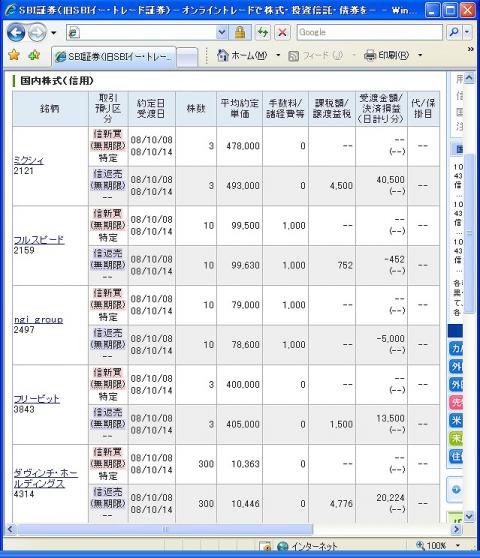Open a new blank browser tab
The height and width of the screenshot is (558, 480).
click(x=187, y=57)
